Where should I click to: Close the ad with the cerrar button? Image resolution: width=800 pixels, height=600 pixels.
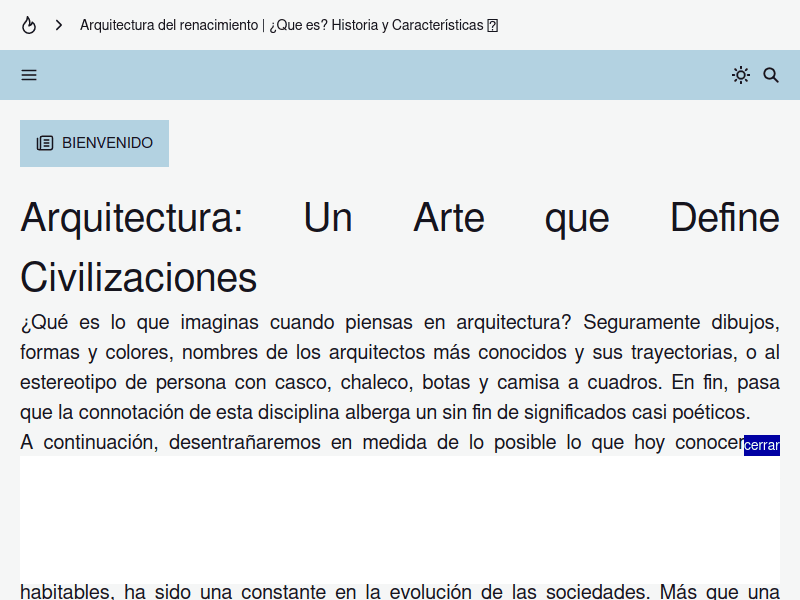click(761, 445)
